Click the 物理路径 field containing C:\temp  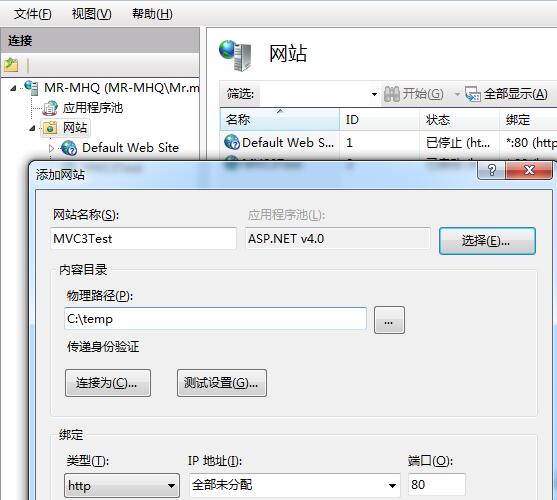pos(215,319)
